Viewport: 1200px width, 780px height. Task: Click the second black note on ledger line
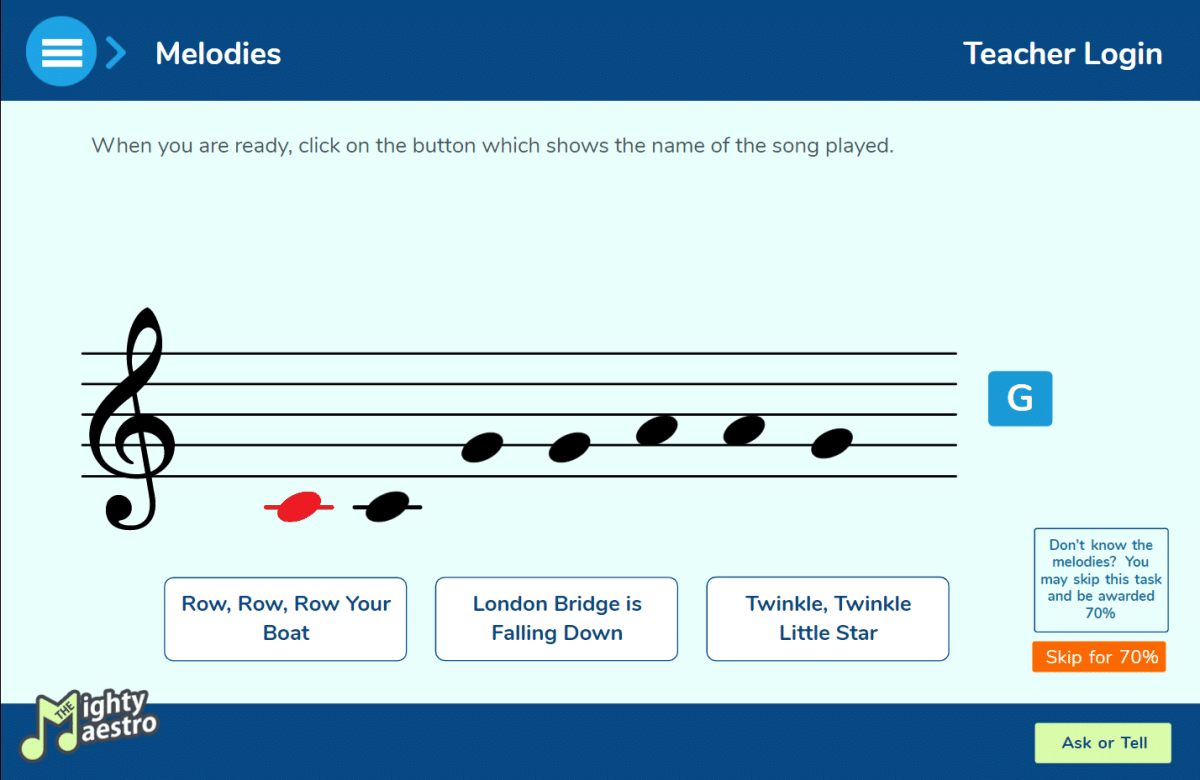pos(387,507)
